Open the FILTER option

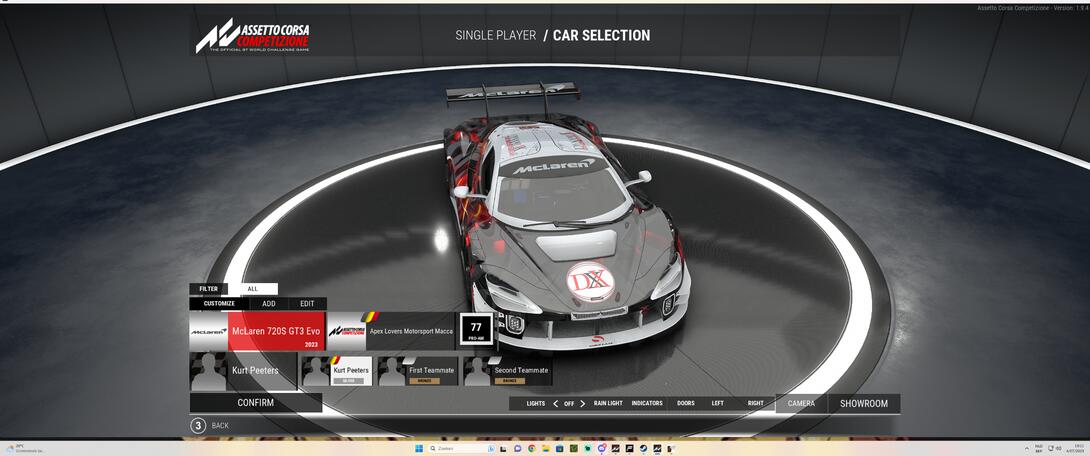pos(209,288)
